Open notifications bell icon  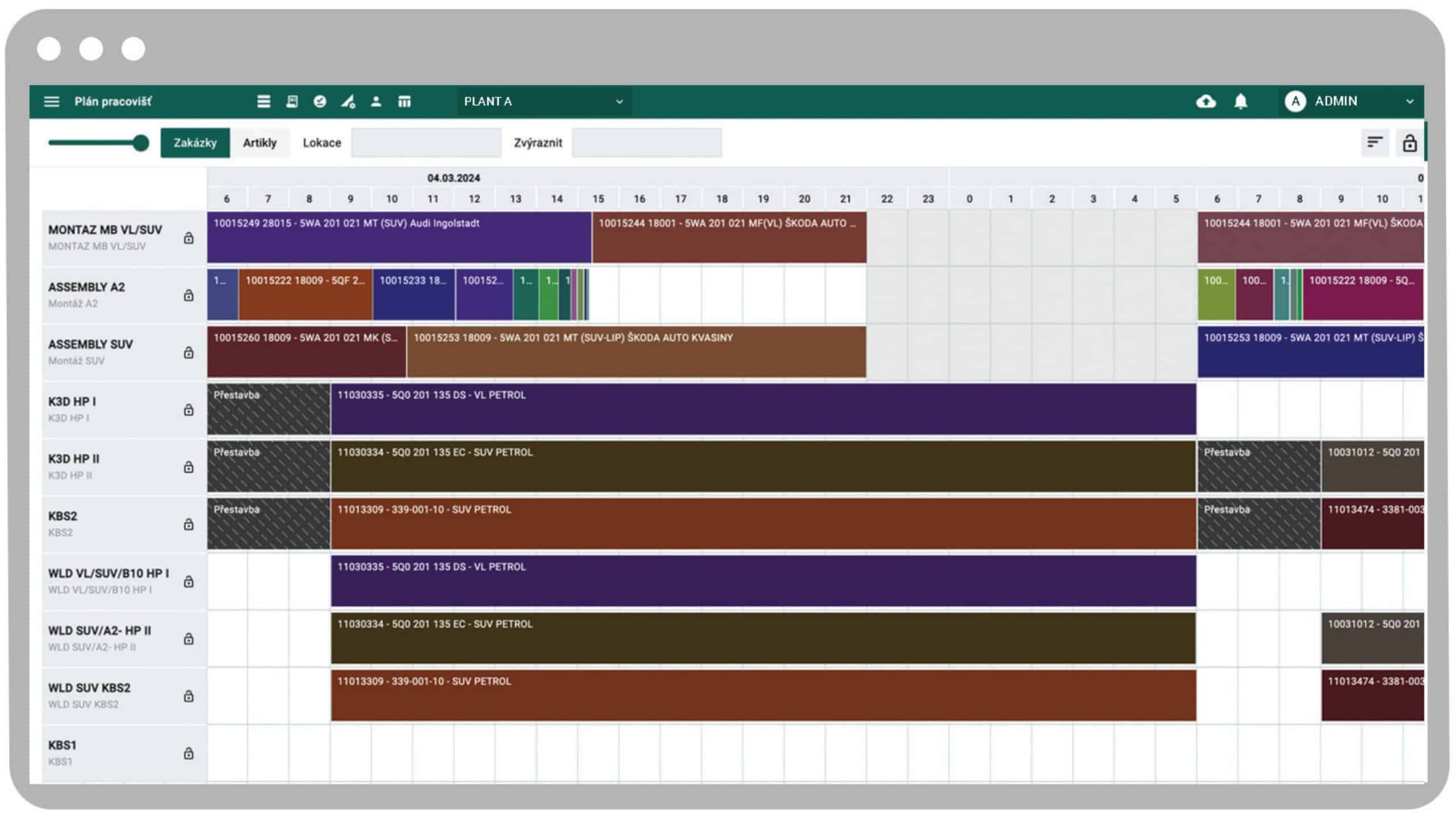(x=1240, y=102)
